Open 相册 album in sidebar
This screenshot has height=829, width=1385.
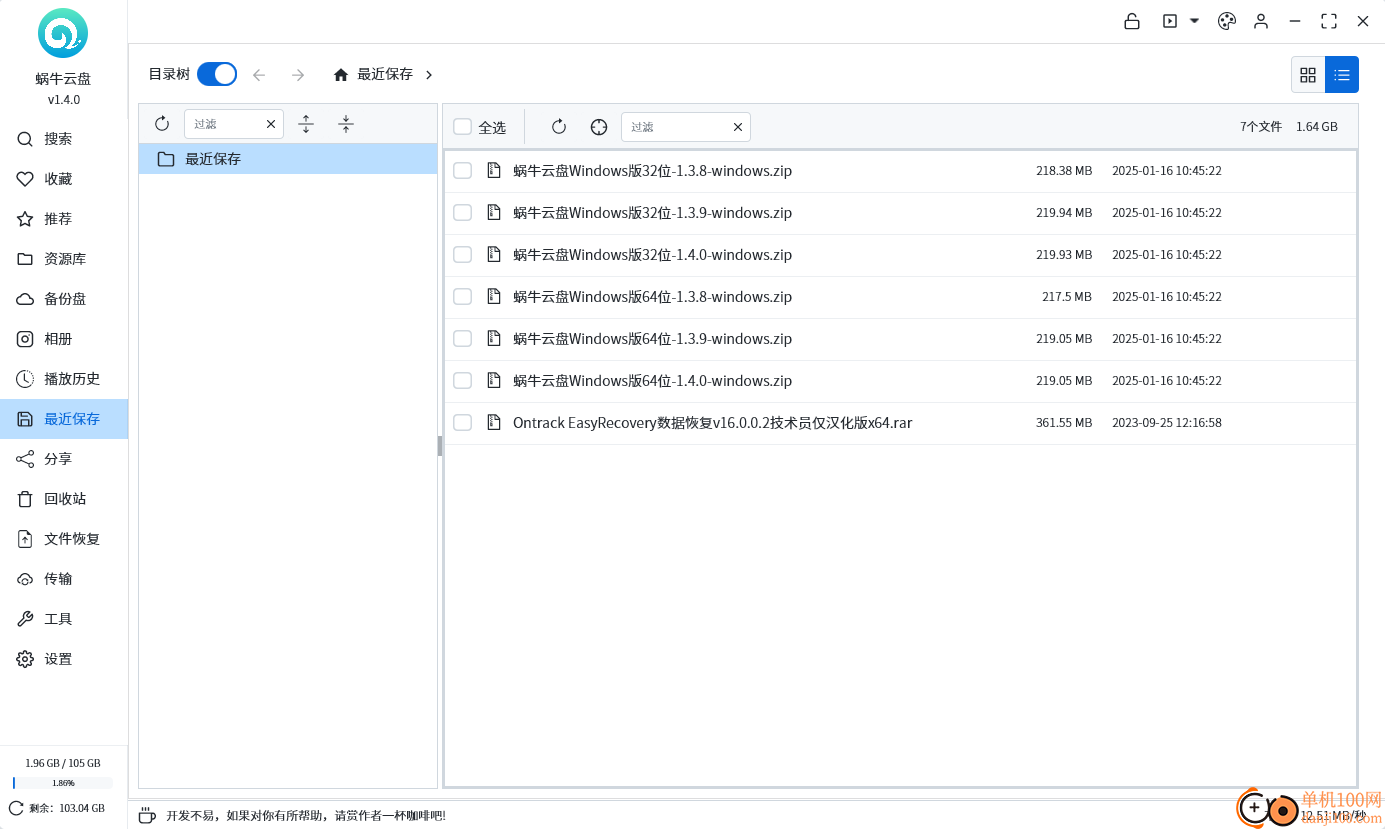point(64,339)
